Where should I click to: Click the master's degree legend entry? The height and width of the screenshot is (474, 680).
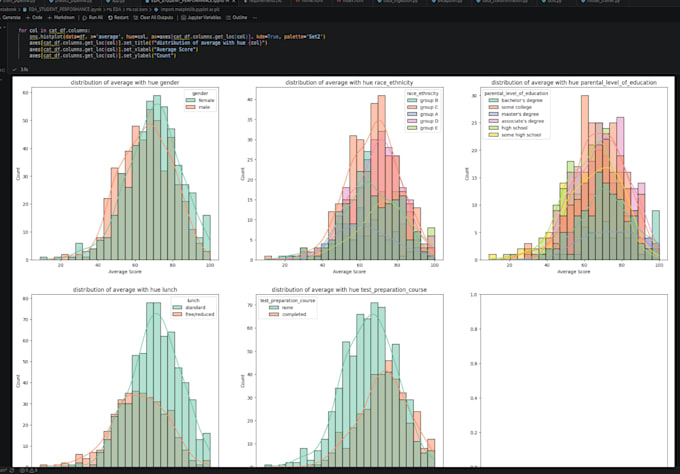point(514,114)
